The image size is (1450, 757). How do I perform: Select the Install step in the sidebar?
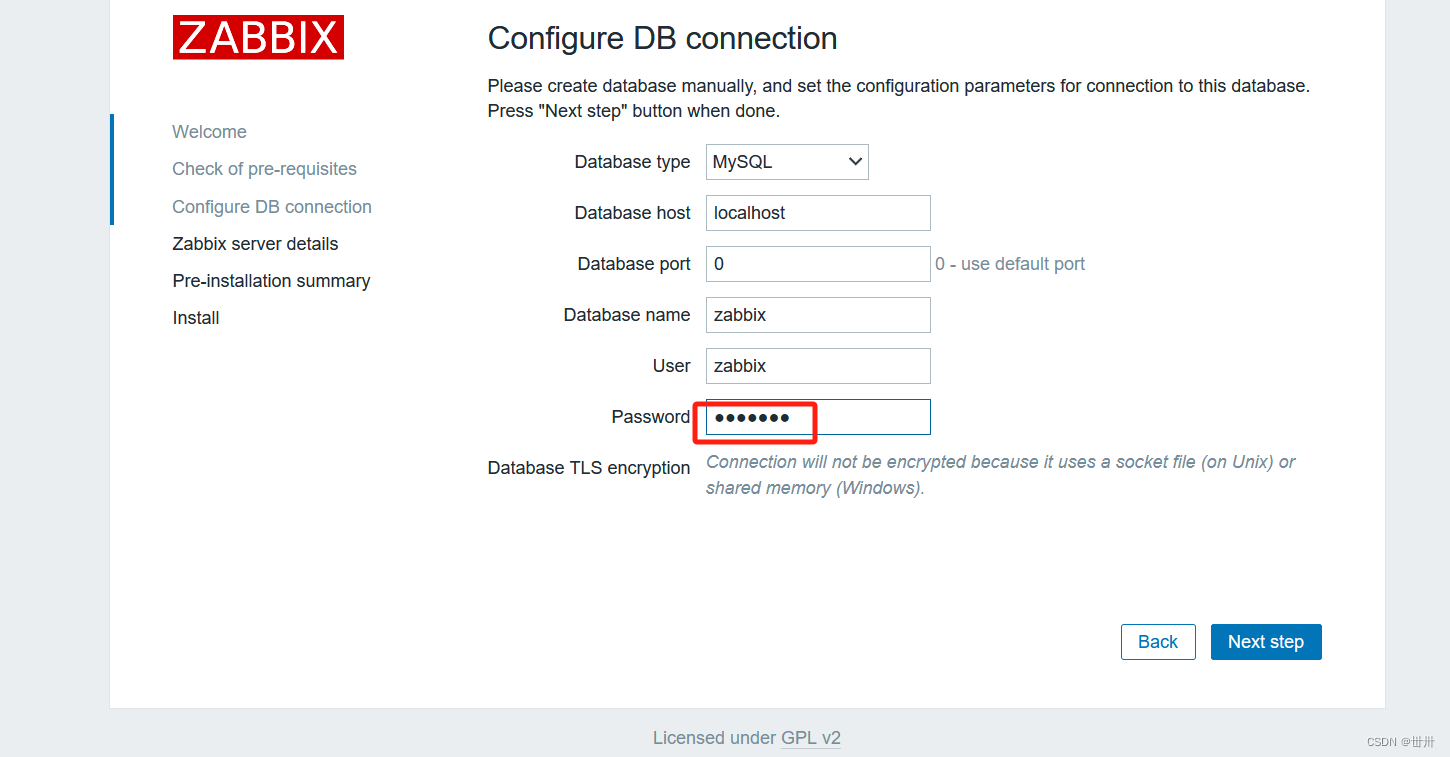(x=195, y=317)
